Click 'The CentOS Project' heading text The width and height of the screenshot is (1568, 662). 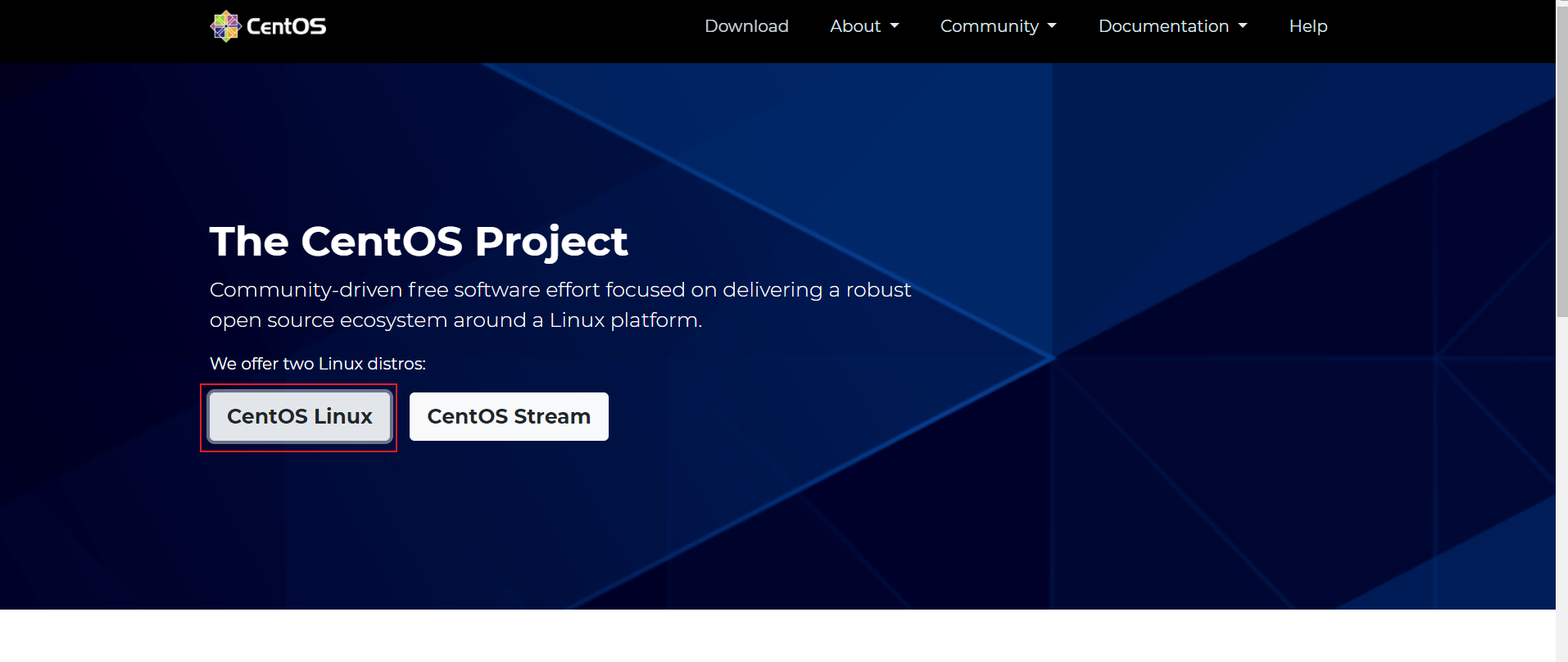point(419,242)
